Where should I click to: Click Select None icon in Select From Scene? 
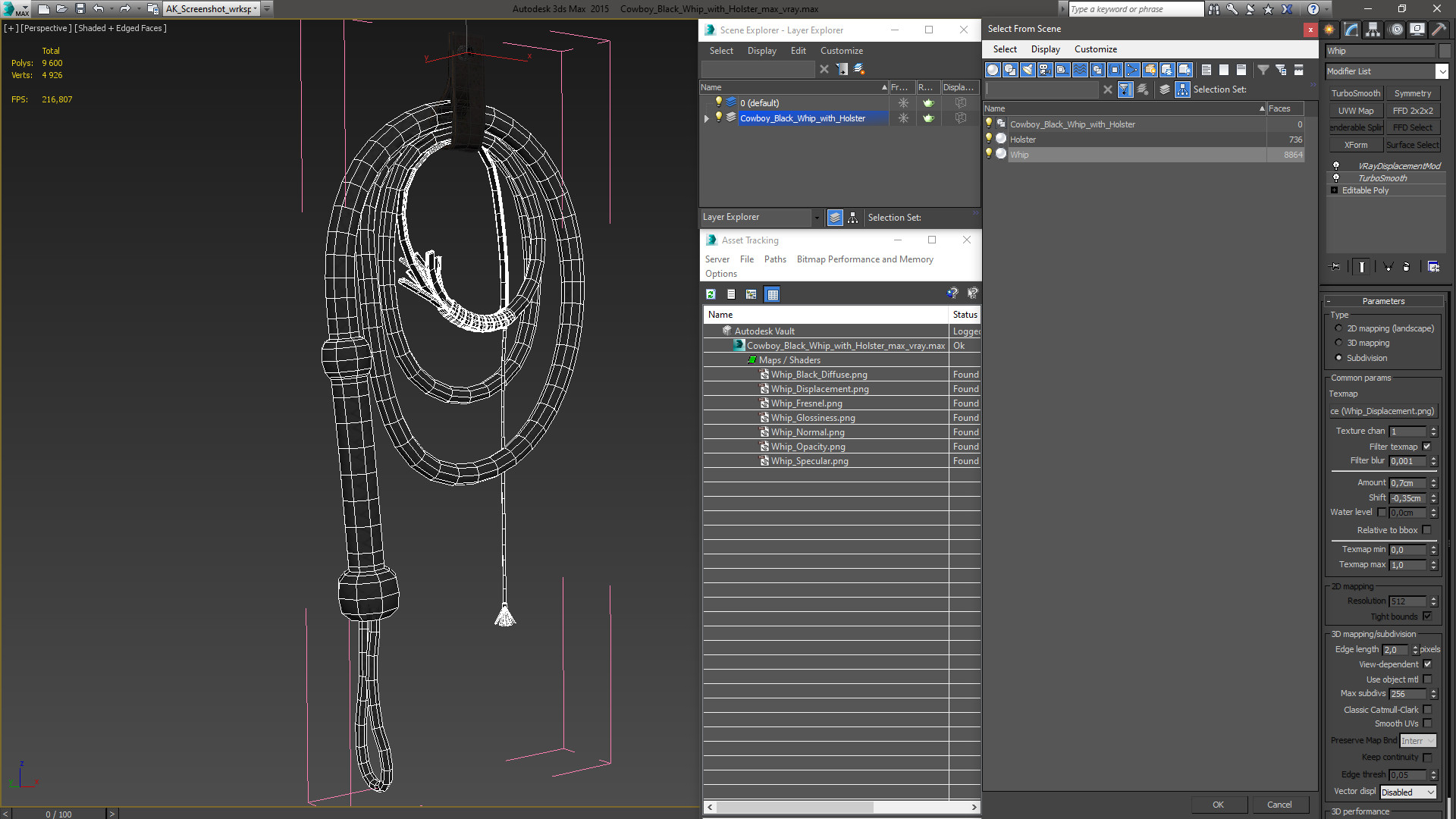[1224, 70]
